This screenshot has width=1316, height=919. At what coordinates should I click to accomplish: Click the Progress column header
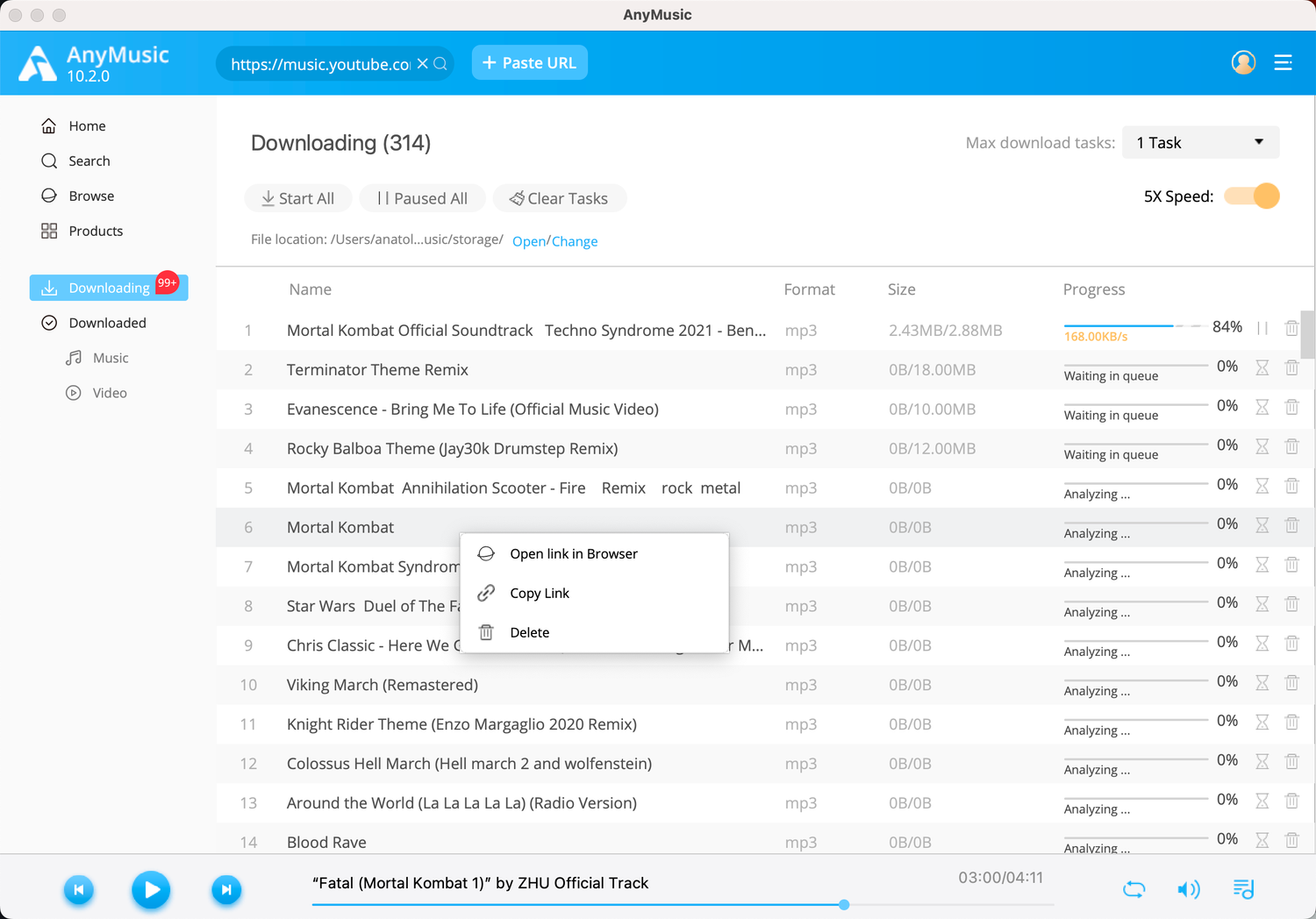(x=1093, y=289)
